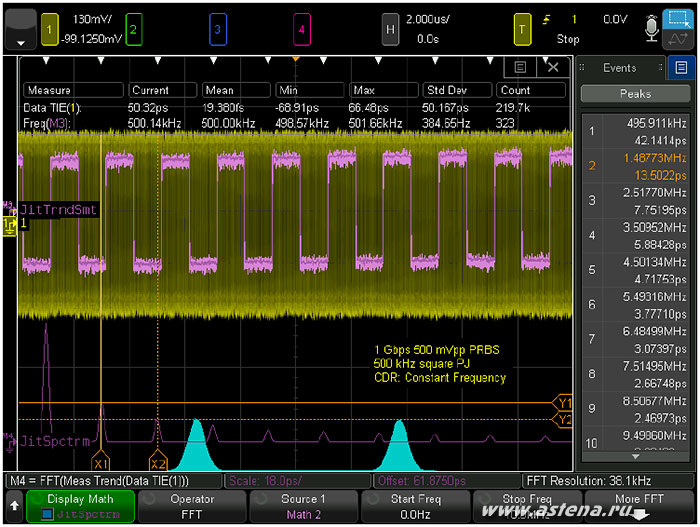The width and height of the screenshot is (700, 527).
Task: Select Start Freq 0.0Hz field
Action: click(415, 506)
